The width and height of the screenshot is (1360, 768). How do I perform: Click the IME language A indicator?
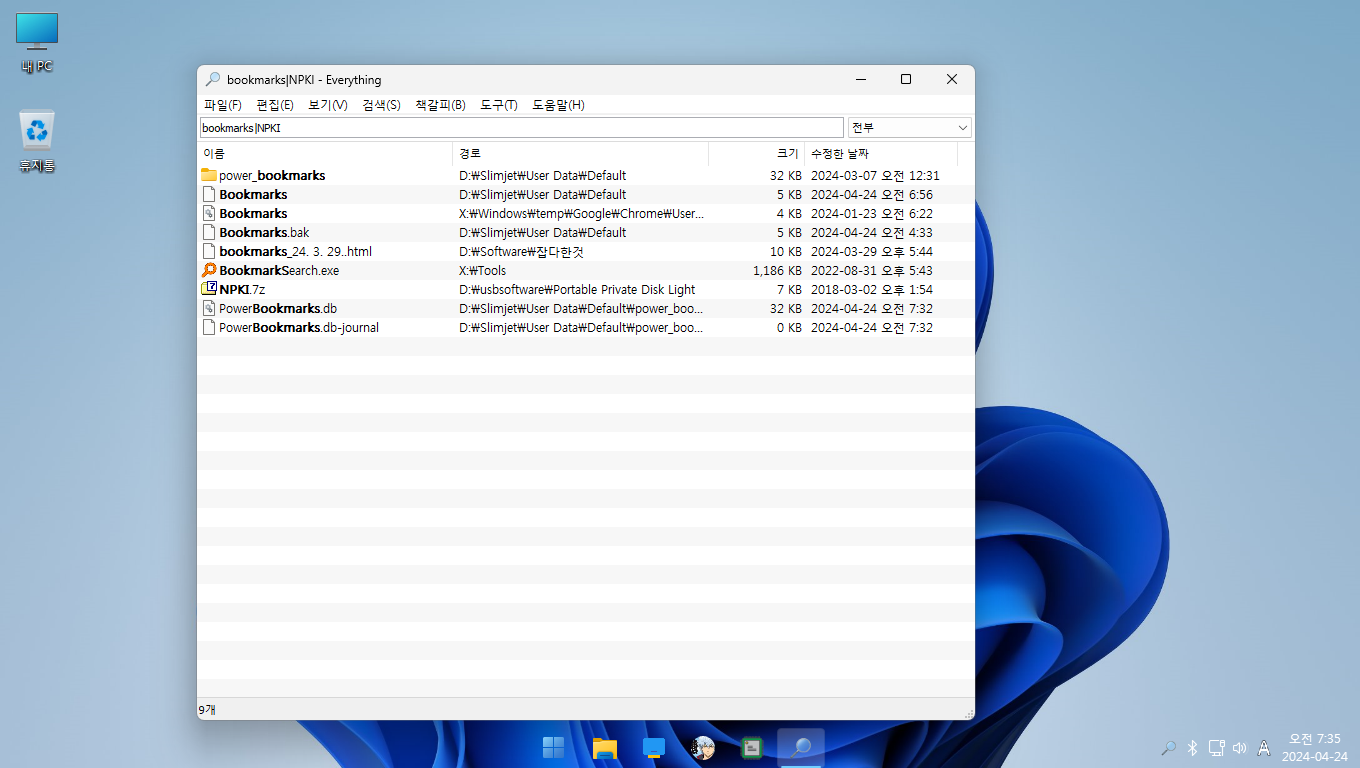pos(1264,747)
